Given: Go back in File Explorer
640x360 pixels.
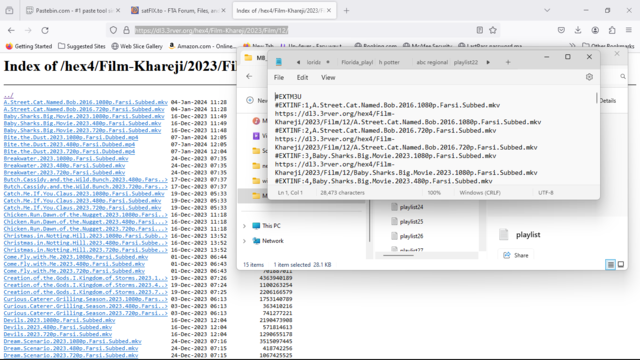Looking at the screenshot, I should (249, 76).
